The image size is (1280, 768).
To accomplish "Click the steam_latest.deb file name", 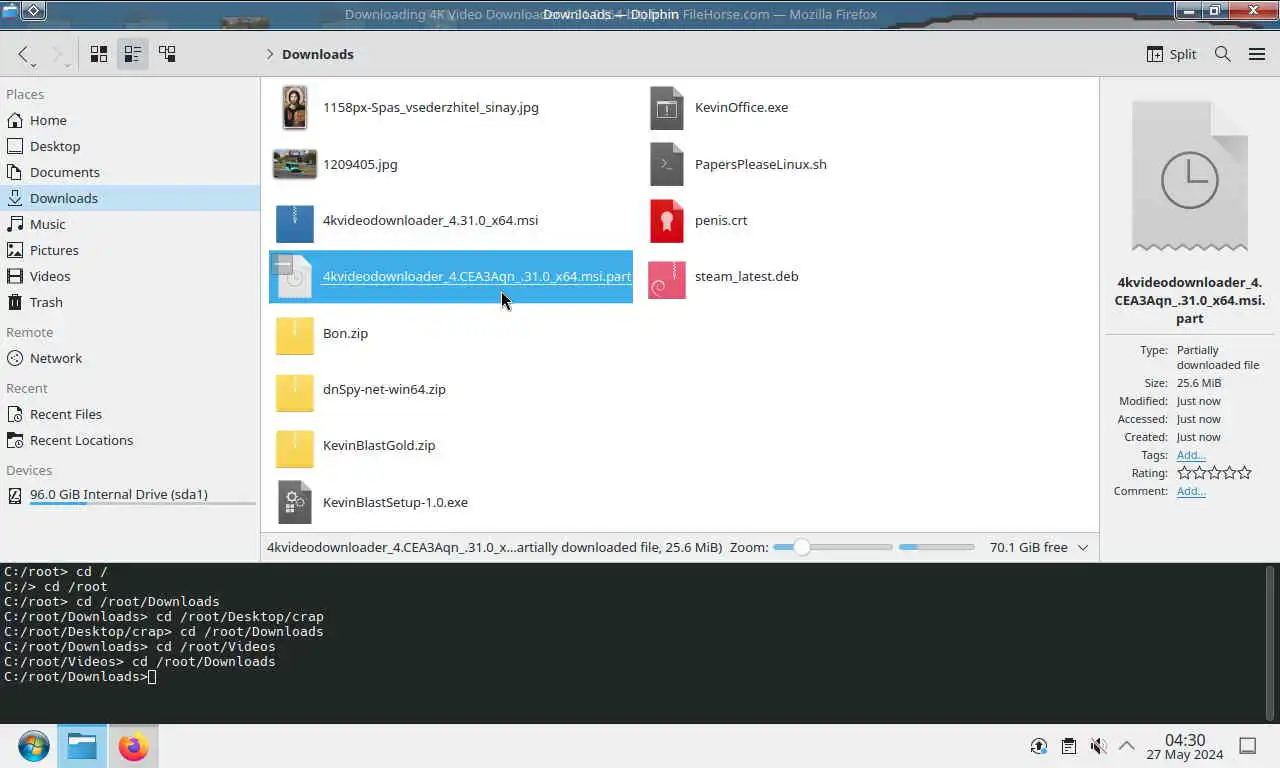I will tap(746, 276).
